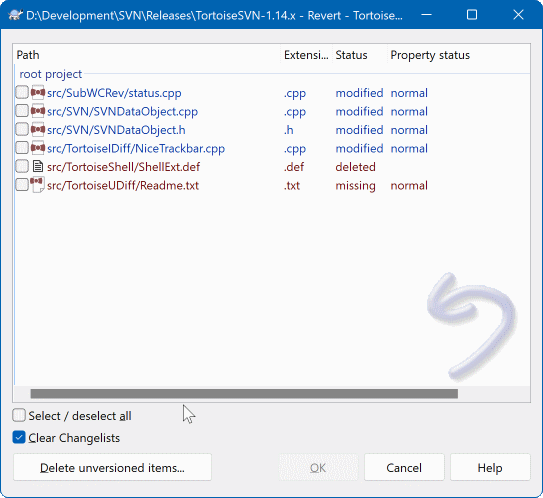Click the file icon for Readme.txt
The height and width of the screenshot is (498, 543).
[x=38, y=185]
